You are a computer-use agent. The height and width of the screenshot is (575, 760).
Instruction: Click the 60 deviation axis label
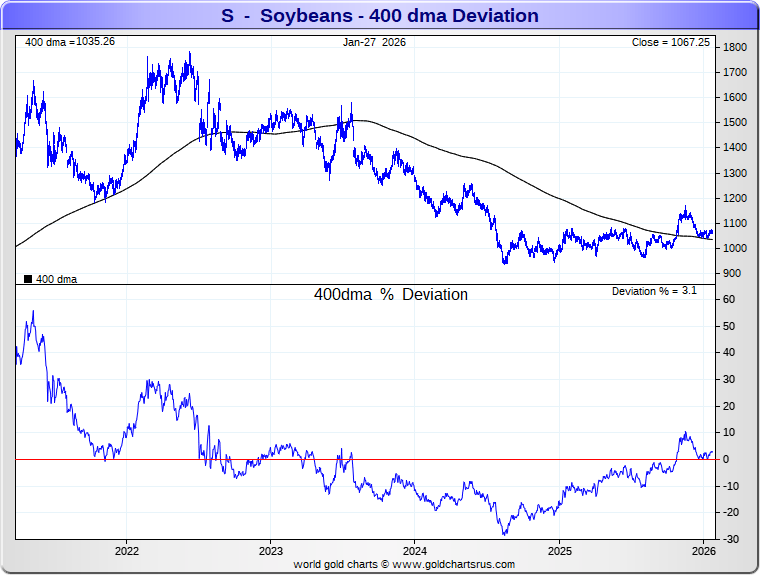(729, 300)
